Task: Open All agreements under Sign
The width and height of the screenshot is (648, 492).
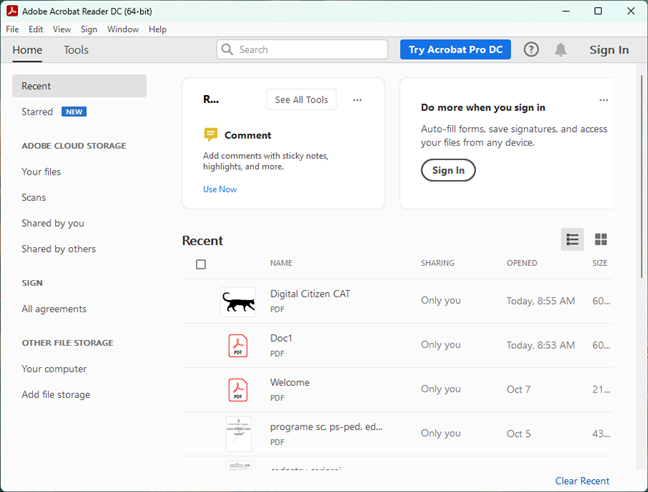Action: coord(54,309)
